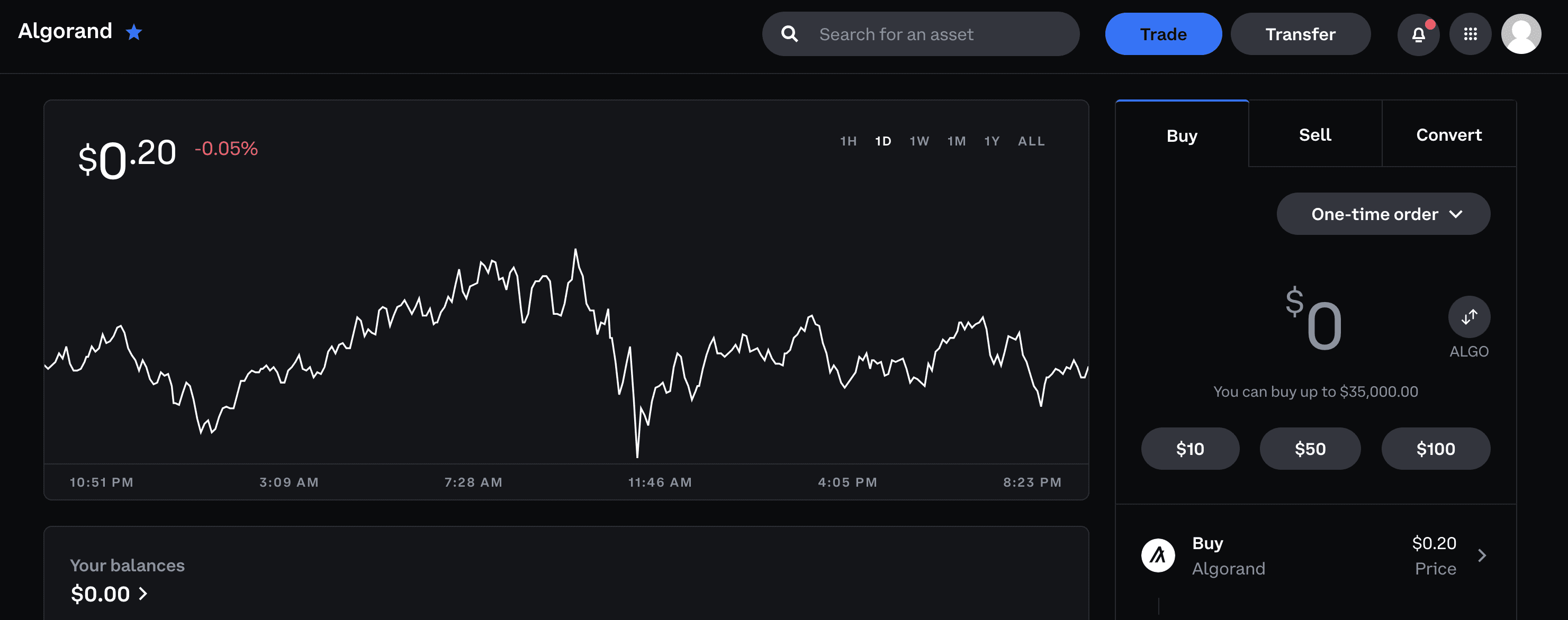
Task: Click the 4:05 PM axis label
Action: (x=848, y=482)
